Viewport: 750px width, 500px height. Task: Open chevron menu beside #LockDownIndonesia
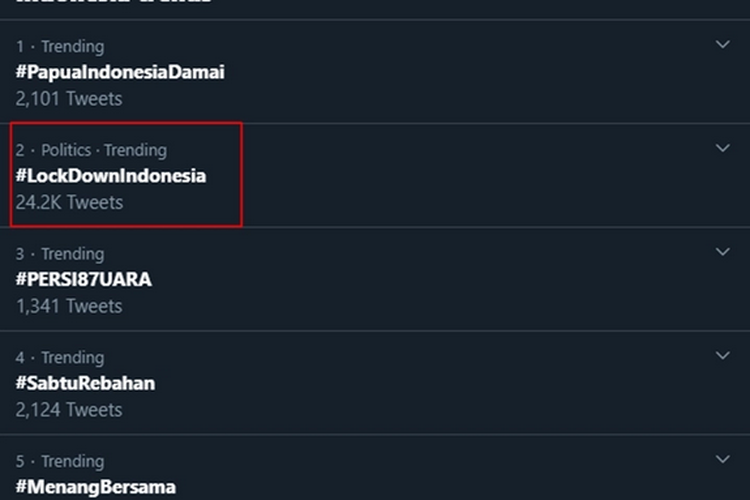[x=723, y=149]
